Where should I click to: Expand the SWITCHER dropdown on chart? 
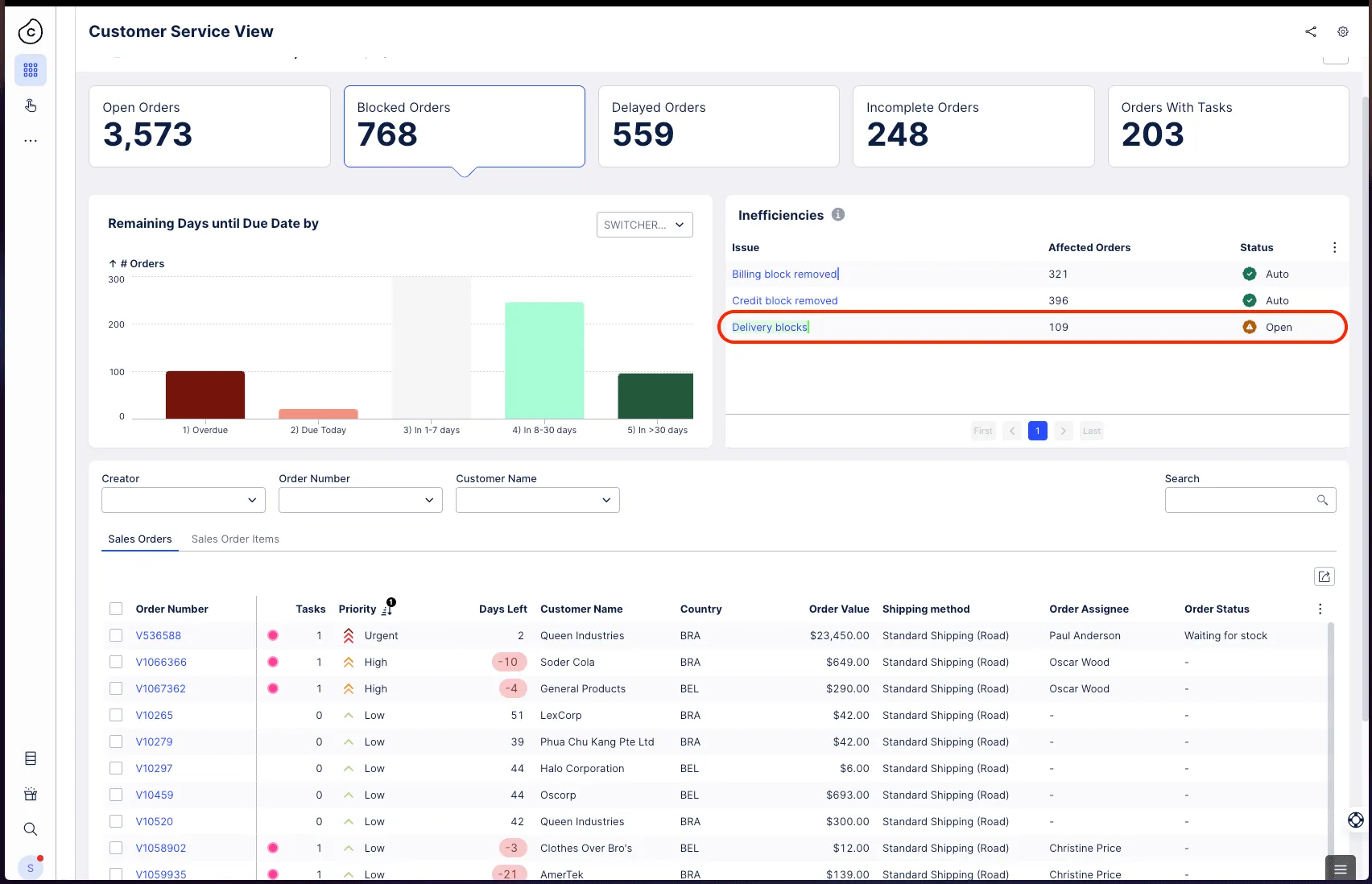645,225
